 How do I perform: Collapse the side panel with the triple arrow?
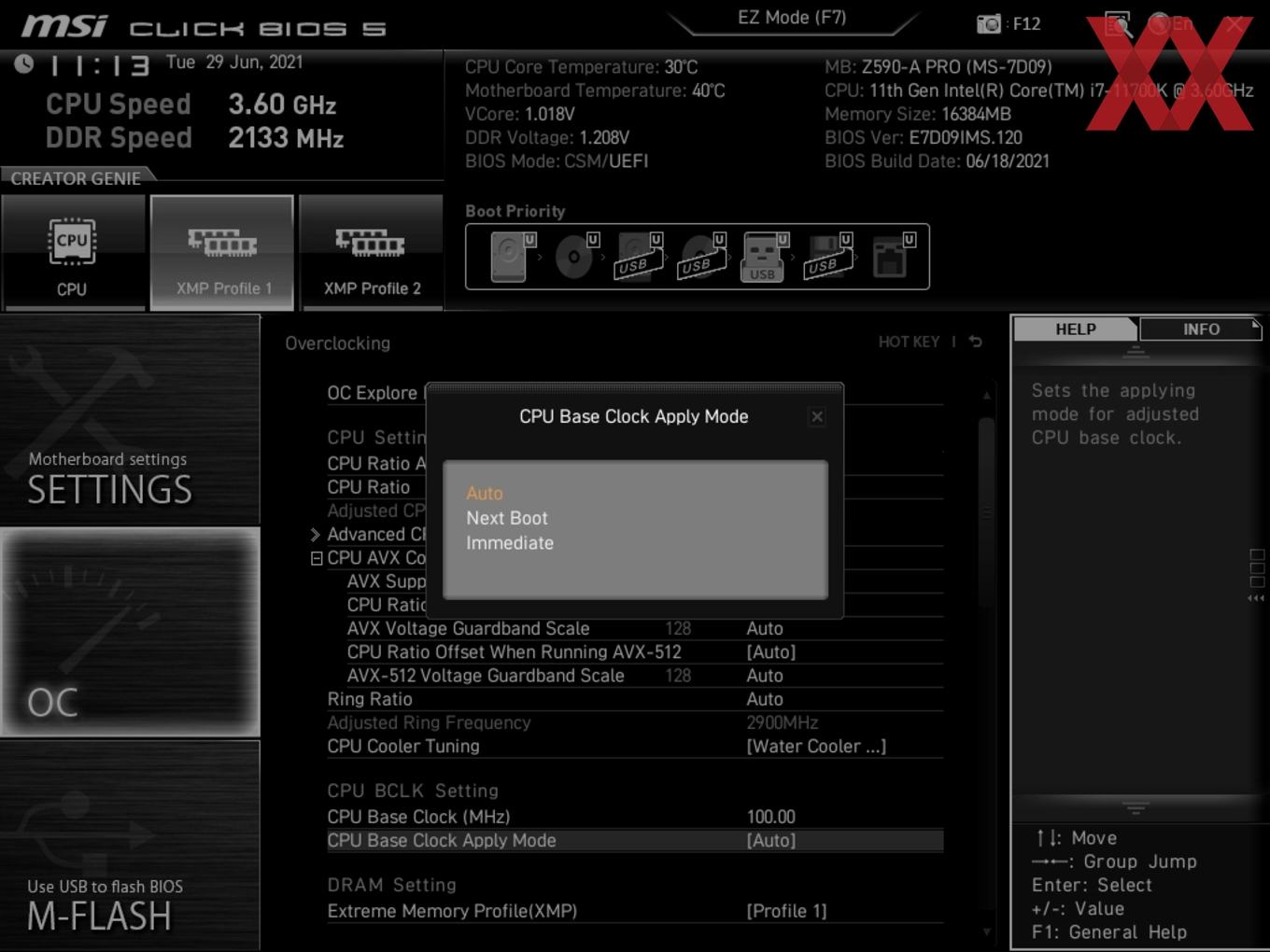tap(1256, 598)
